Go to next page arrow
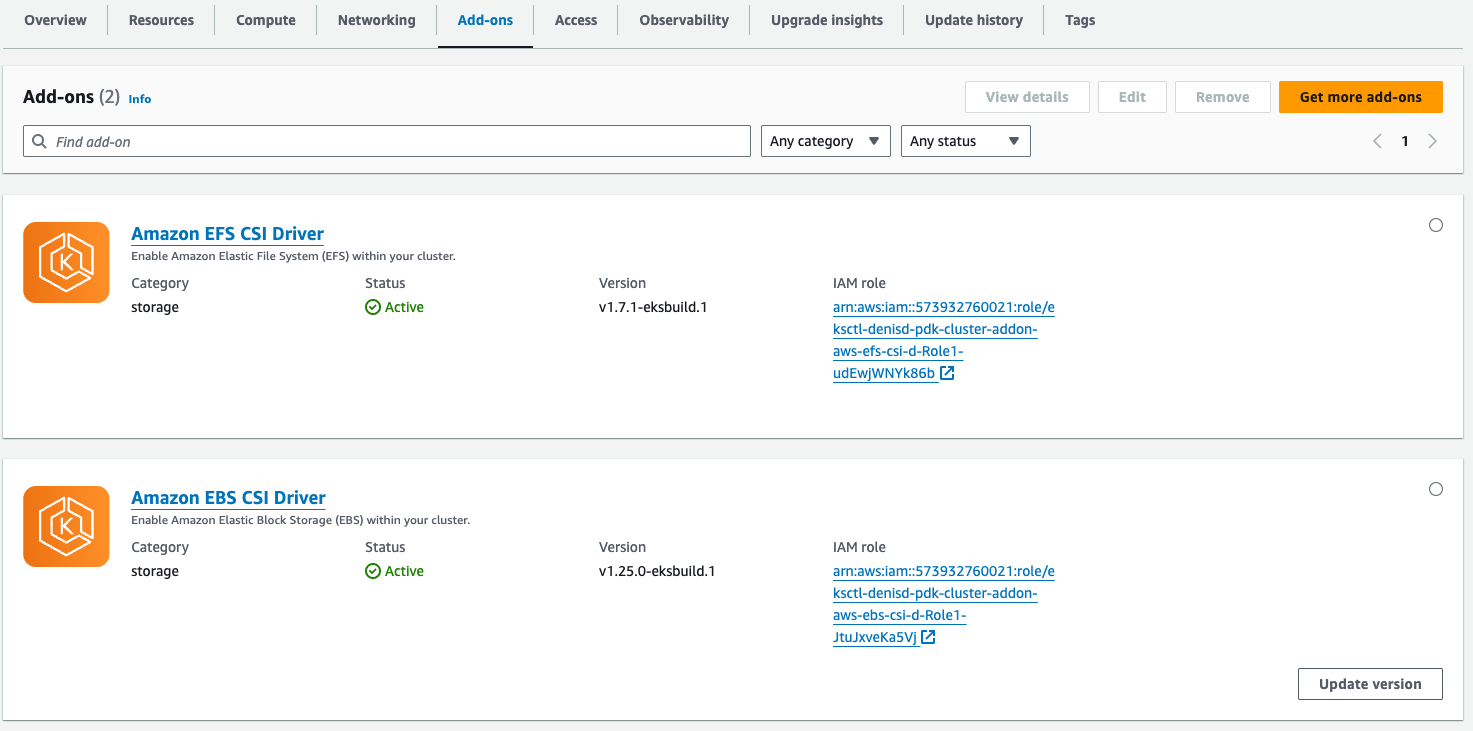 click(x=1433, y=141)
